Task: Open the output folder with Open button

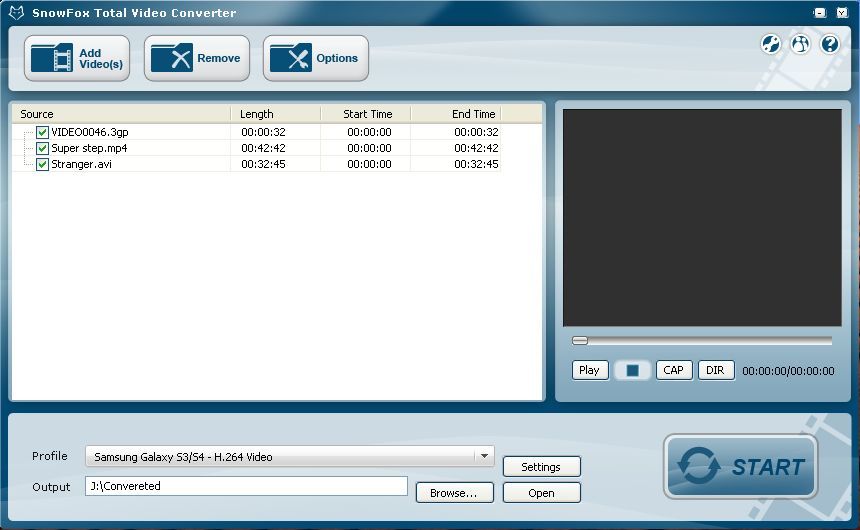Action: [541, 493]
